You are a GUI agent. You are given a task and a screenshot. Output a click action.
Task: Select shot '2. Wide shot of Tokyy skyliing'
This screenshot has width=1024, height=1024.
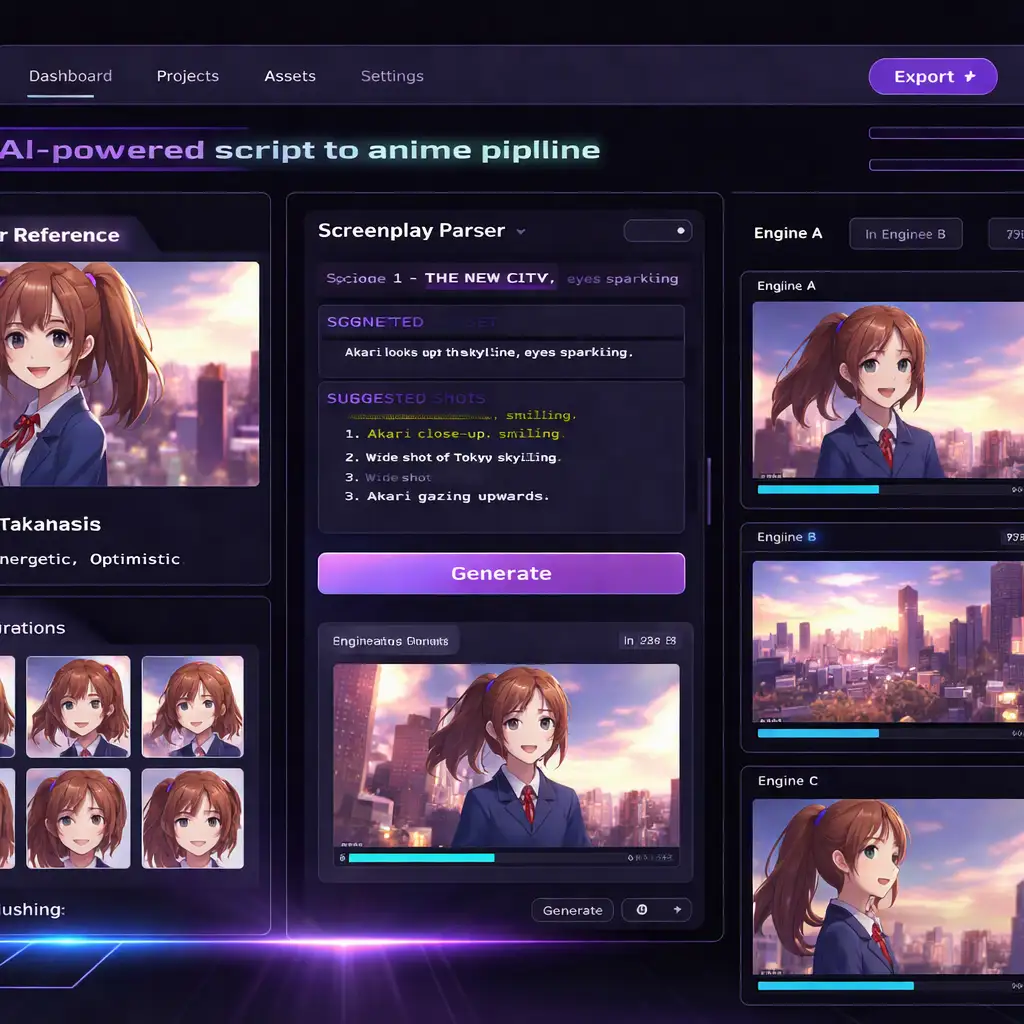[x=453, y=458]
